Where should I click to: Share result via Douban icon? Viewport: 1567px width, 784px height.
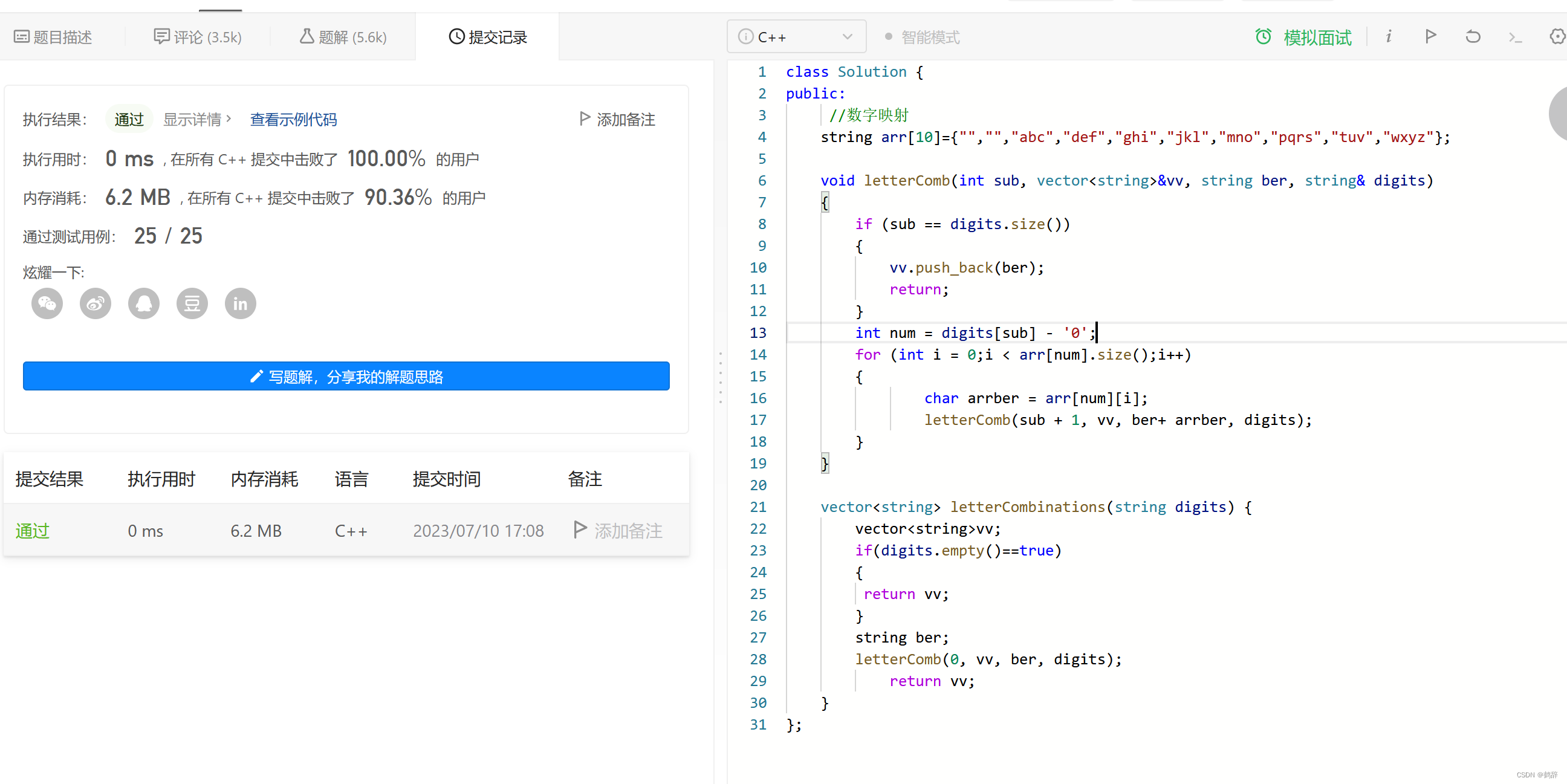click(192, 303)
